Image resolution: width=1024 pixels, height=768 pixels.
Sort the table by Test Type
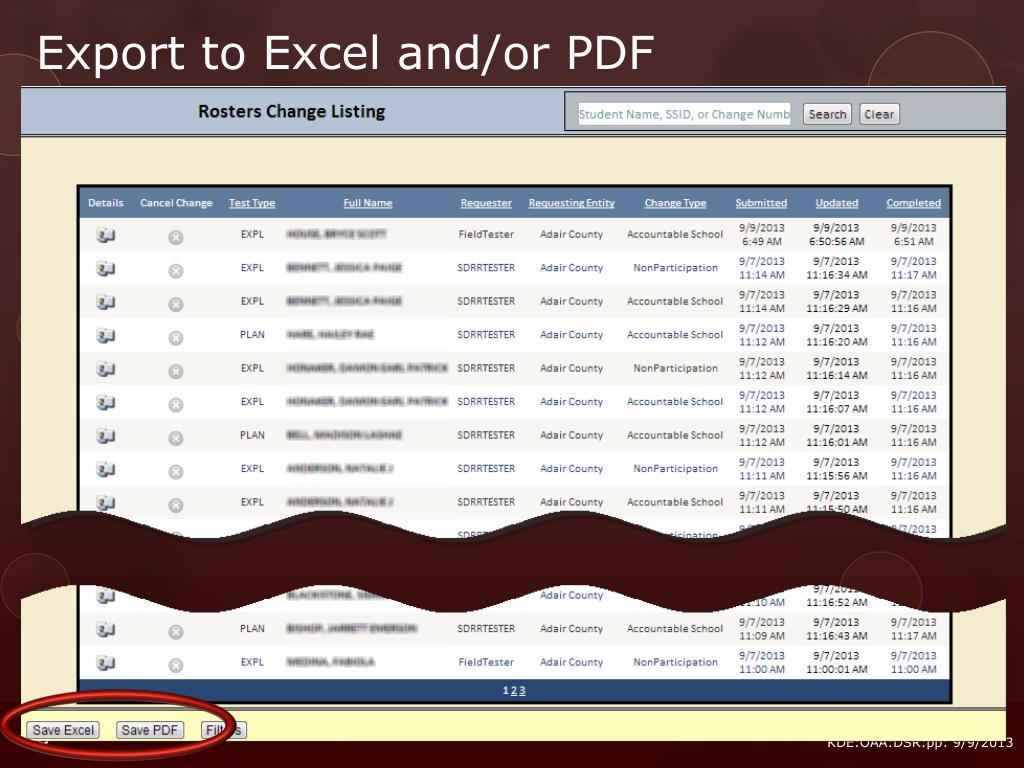click(x=252, y=203)
